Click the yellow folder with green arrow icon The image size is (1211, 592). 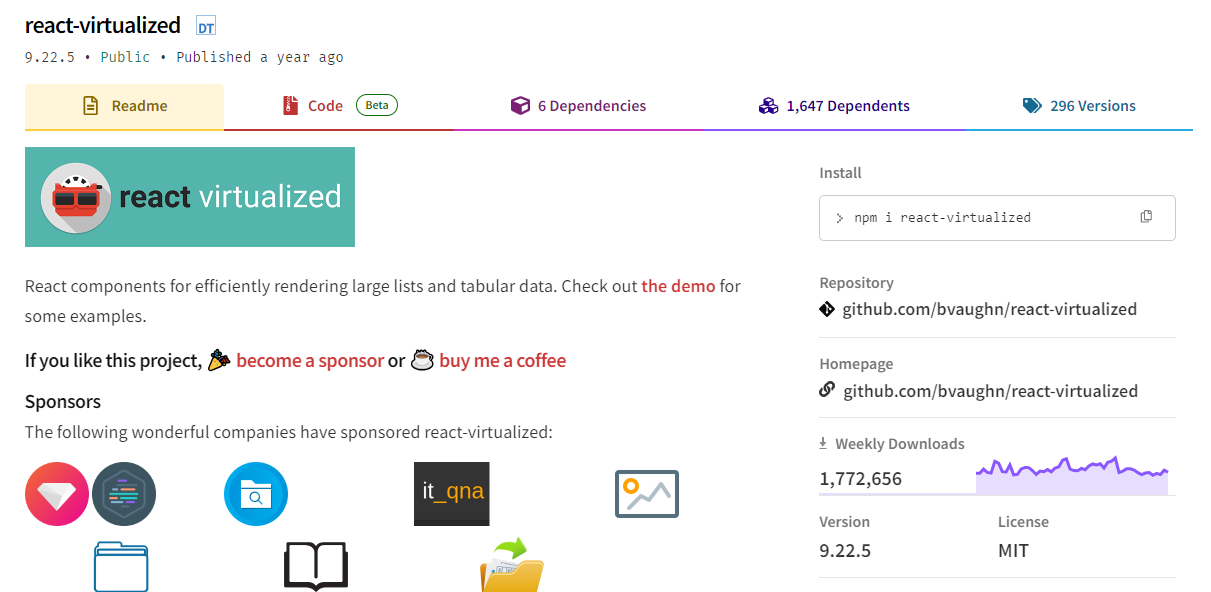click(512, 565)
